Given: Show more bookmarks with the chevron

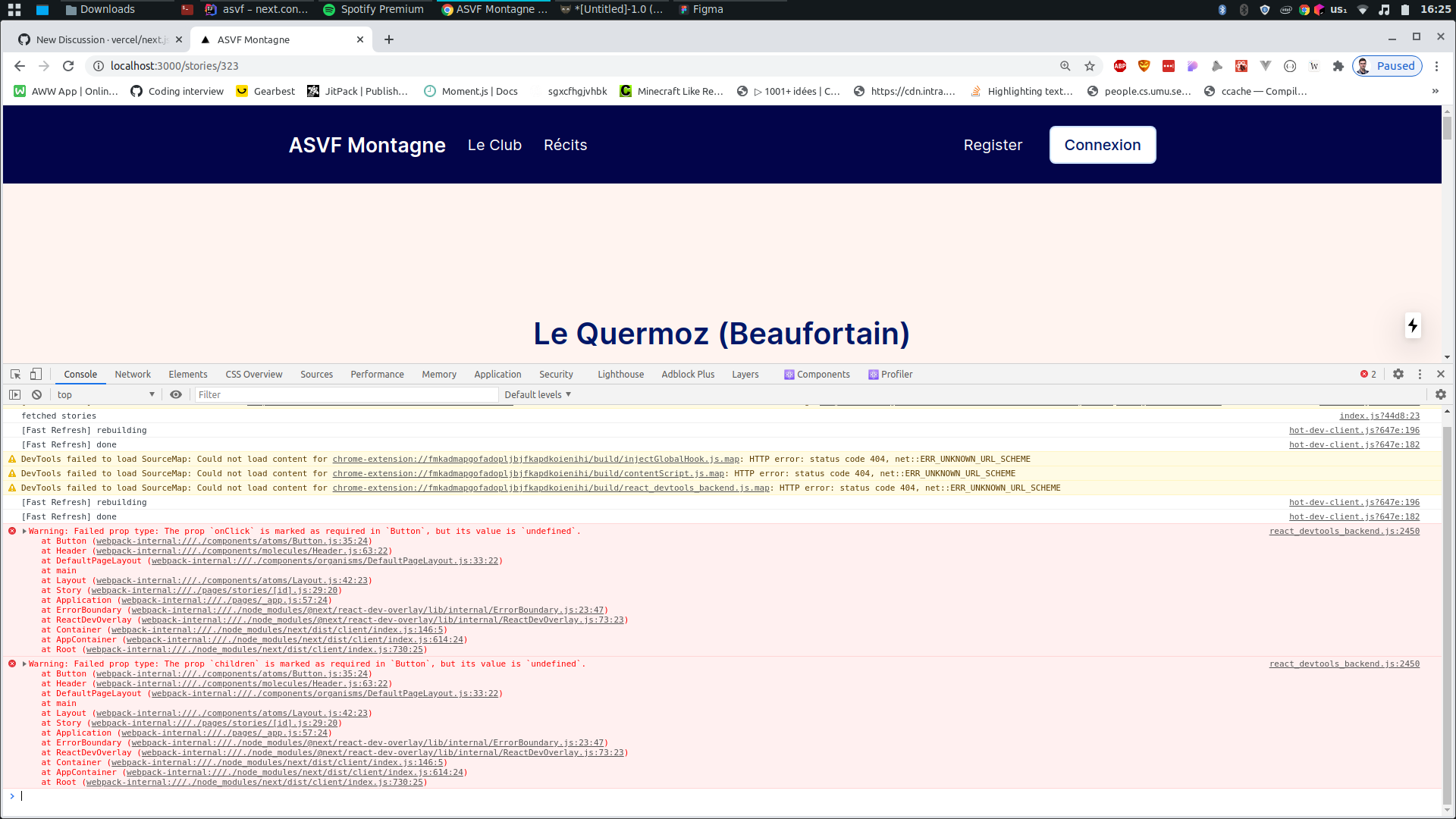Looking at the screenshot, I should (1436, 91).
